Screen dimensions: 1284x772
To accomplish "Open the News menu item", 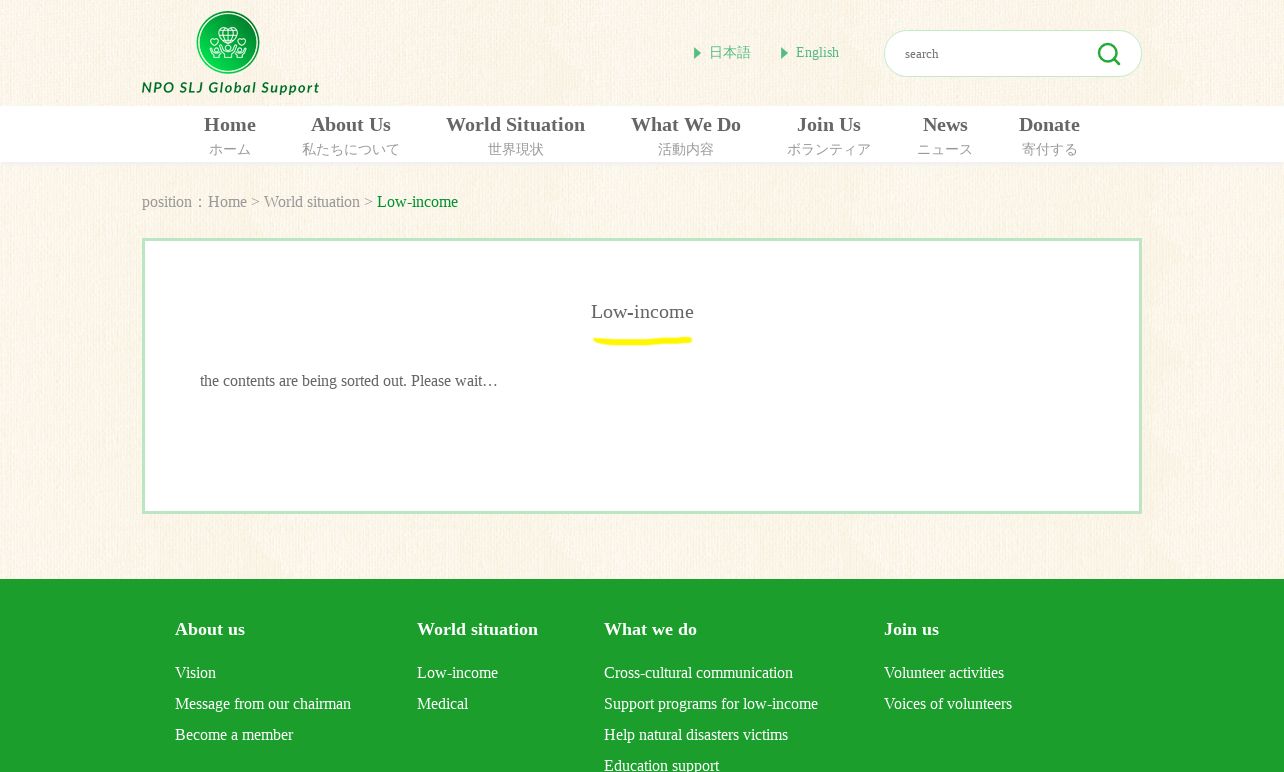I will click(945, 135).
